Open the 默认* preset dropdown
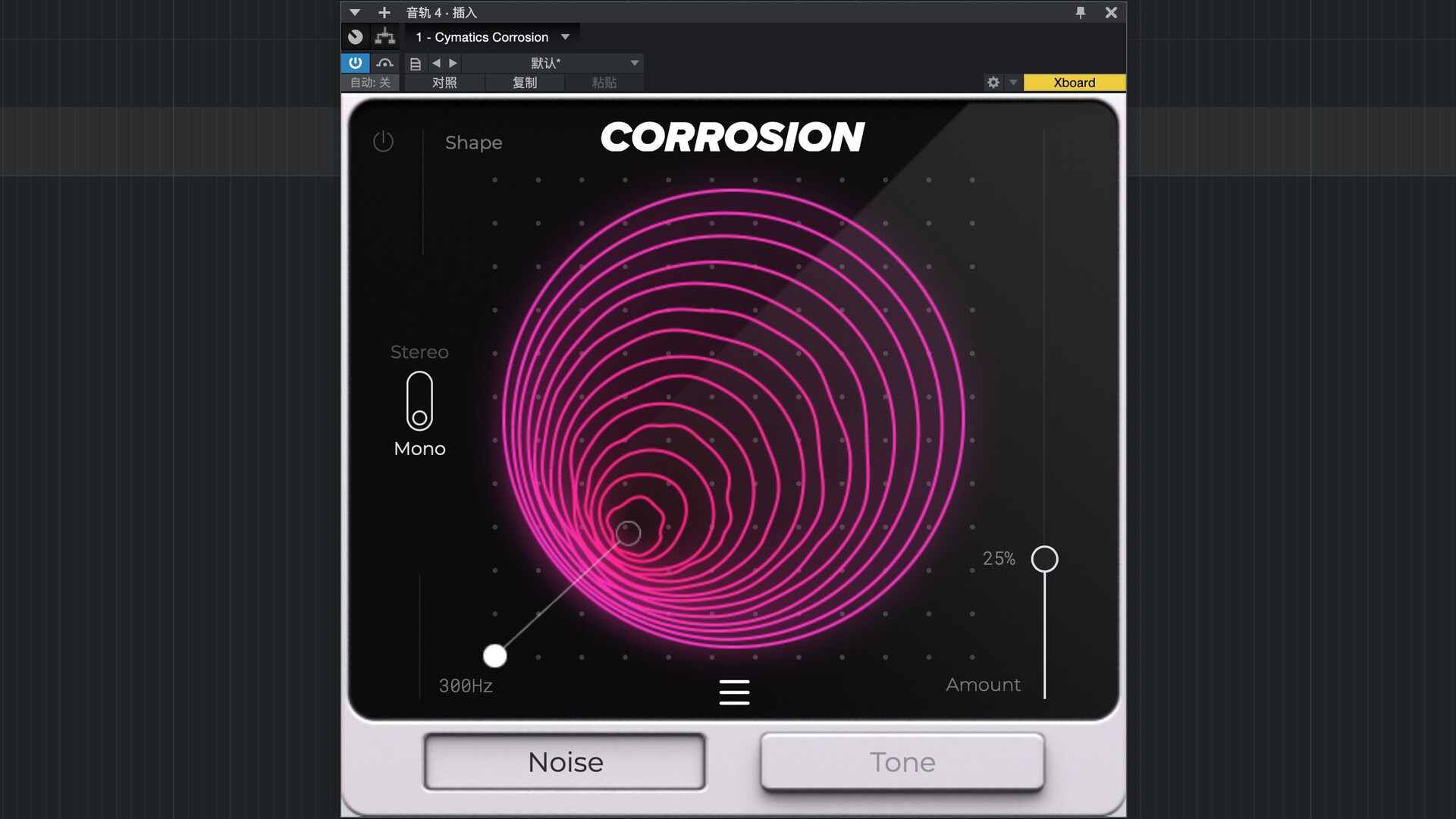Screen dimensions: 1456x819 (x=554, y=63)
